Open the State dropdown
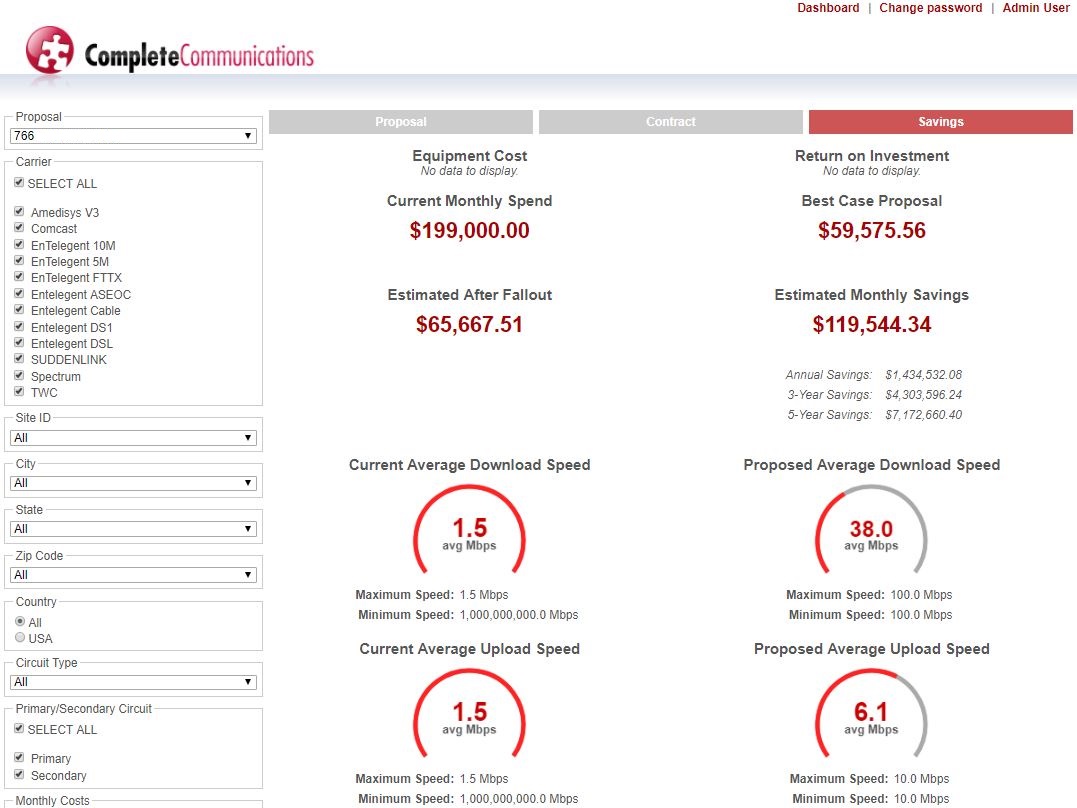Image resolution: width=1077 pixels, height=808 pixels. tap(133, 529)
